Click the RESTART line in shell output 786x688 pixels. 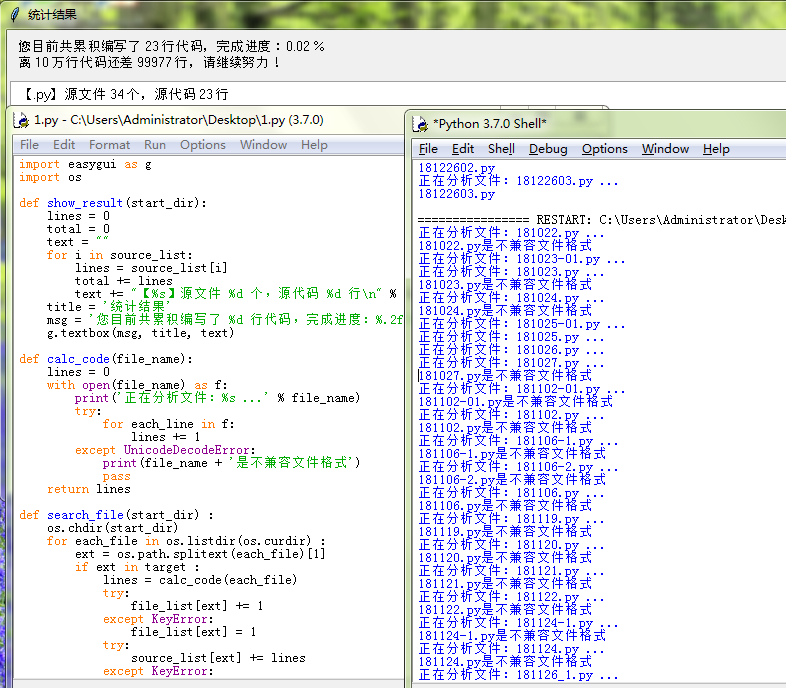point(600,219)
